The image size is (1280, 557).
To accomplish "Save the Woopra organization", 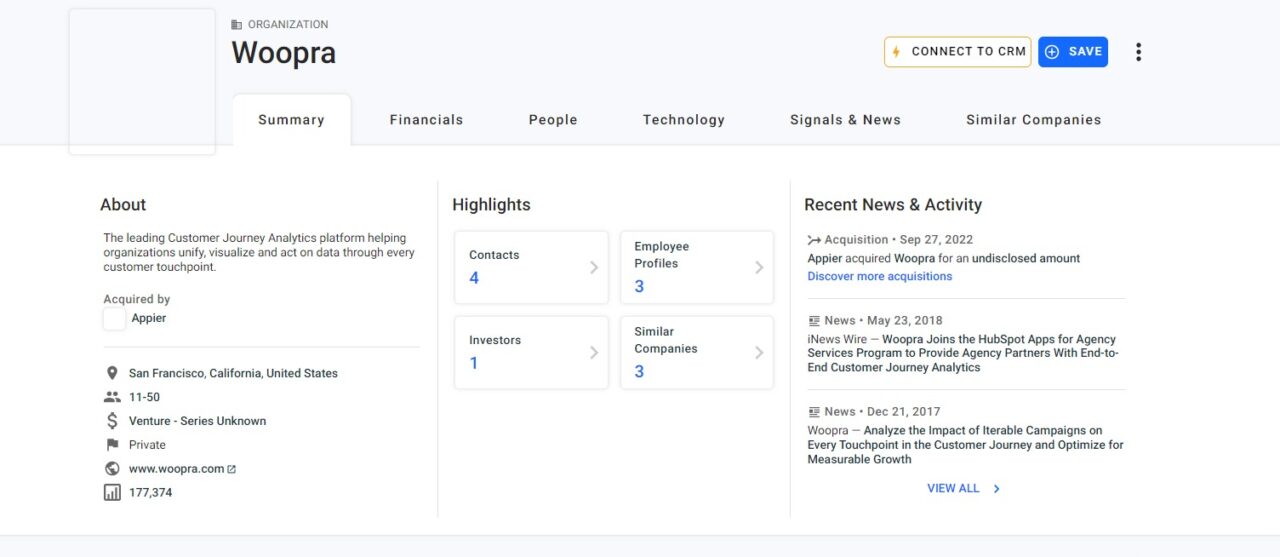I will (x=1073, y=52).
